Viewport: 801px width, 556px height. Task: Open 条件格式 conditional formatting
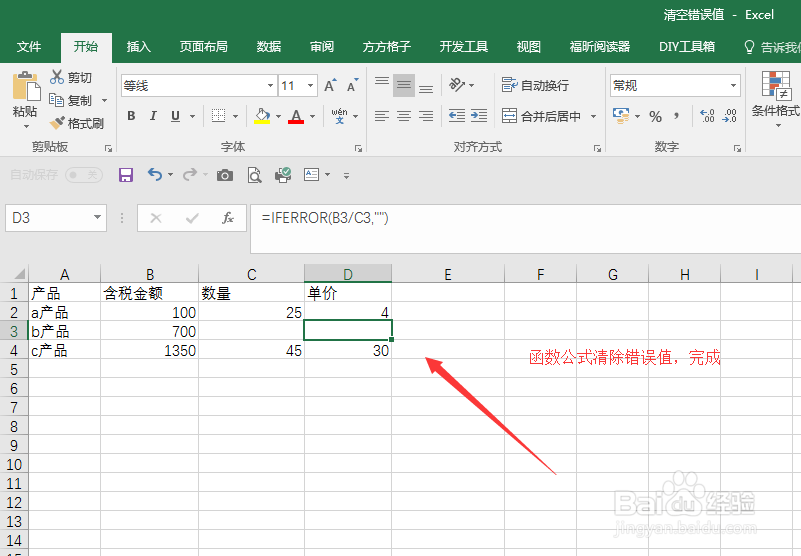coord(776,99)
